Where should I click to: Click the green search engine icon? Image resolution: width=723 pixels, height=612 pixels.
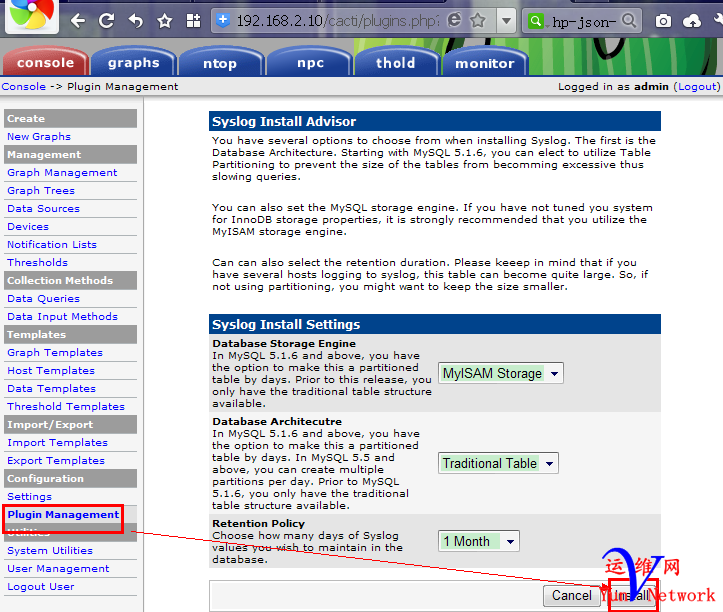tap(536, 21)
